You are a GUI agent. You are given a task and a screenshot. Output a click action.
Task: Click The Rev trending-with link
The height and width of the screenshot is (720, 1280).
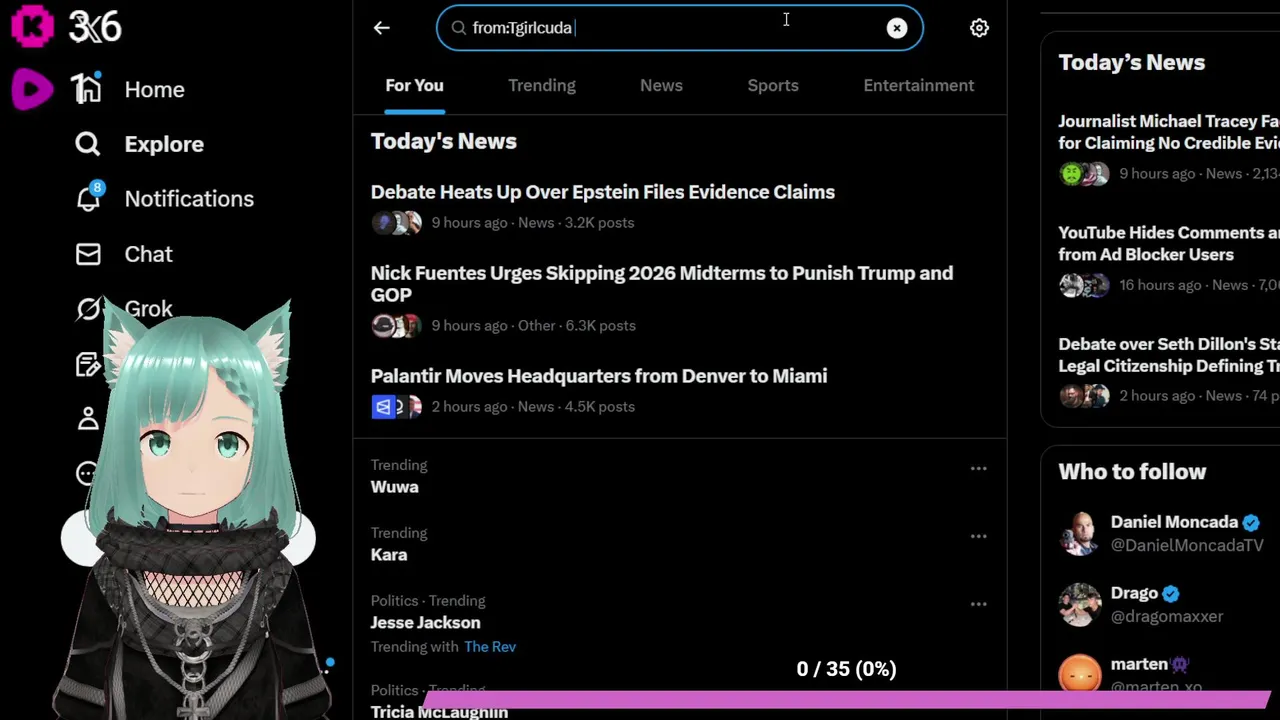(490, 647)
